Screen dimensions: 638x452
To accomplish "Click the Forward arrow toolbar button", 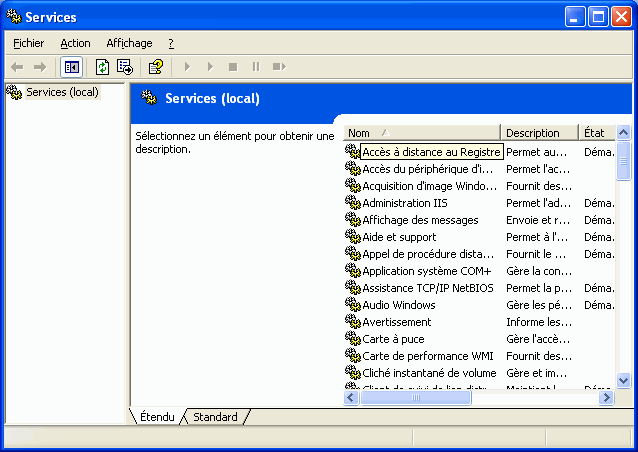I will coord(40,67).
